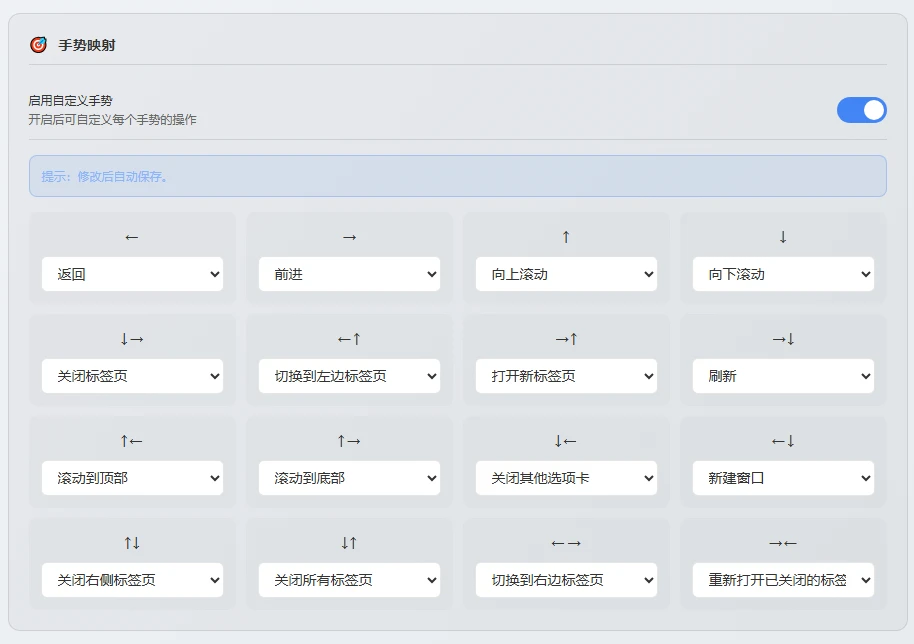Expand the 关闭右侧标签页 selector
Screen dimensions: 914x644
[x=131, y=580]
